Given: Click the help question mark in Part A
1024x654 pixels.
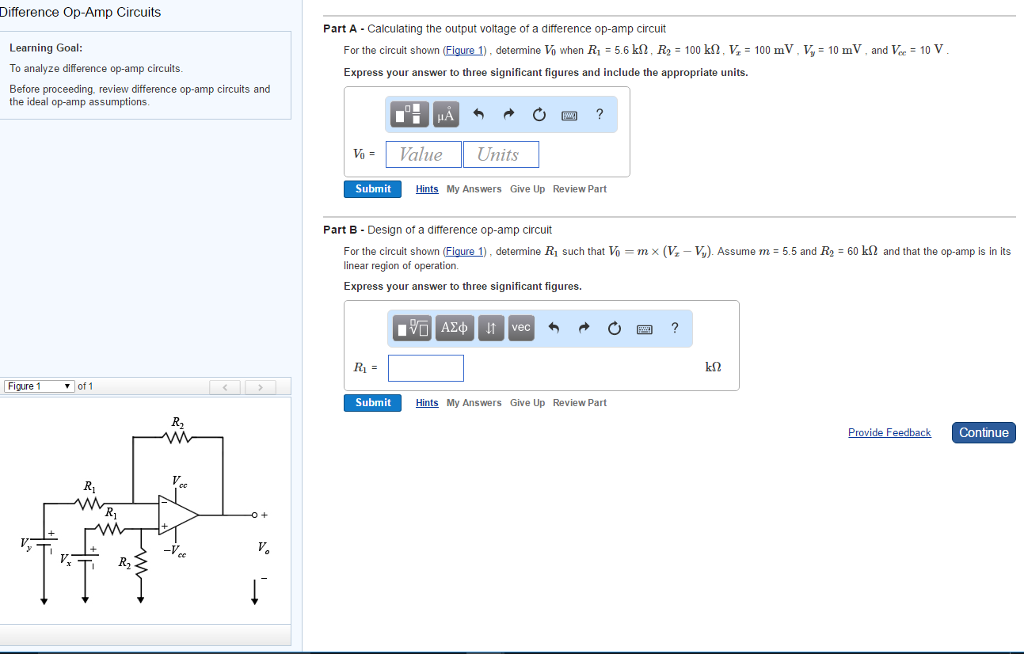Looking at the screenshot, I should coord(599,114).
